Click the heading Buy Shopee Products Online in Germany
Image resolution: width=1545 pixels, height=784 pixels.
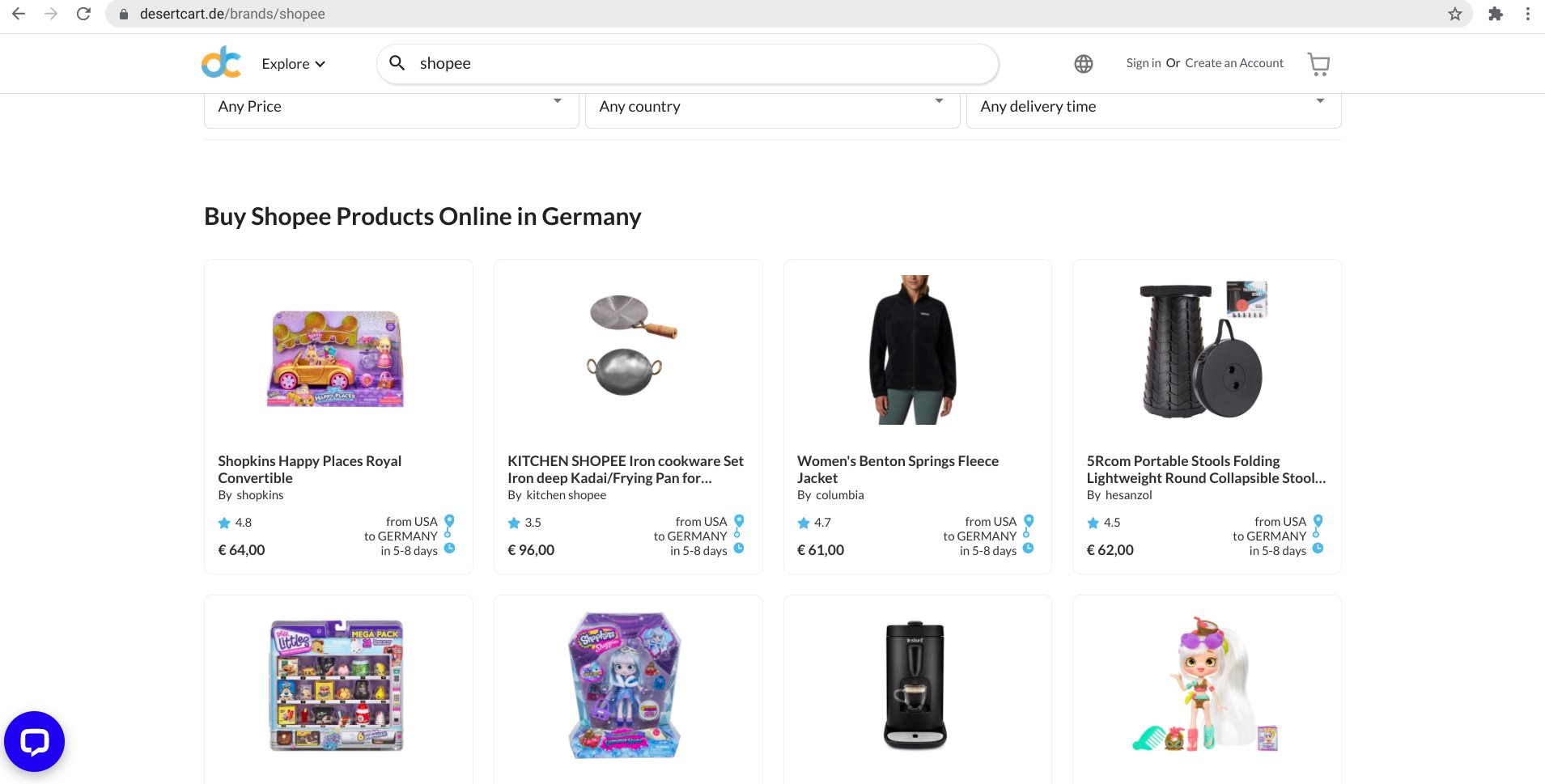[x=422, y=217]
